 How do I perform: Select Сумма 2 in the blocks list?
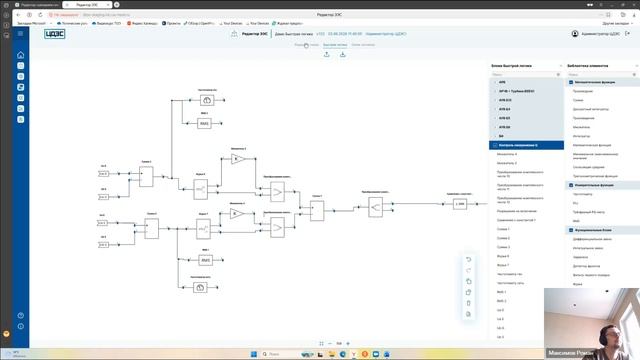click(503, 238)
